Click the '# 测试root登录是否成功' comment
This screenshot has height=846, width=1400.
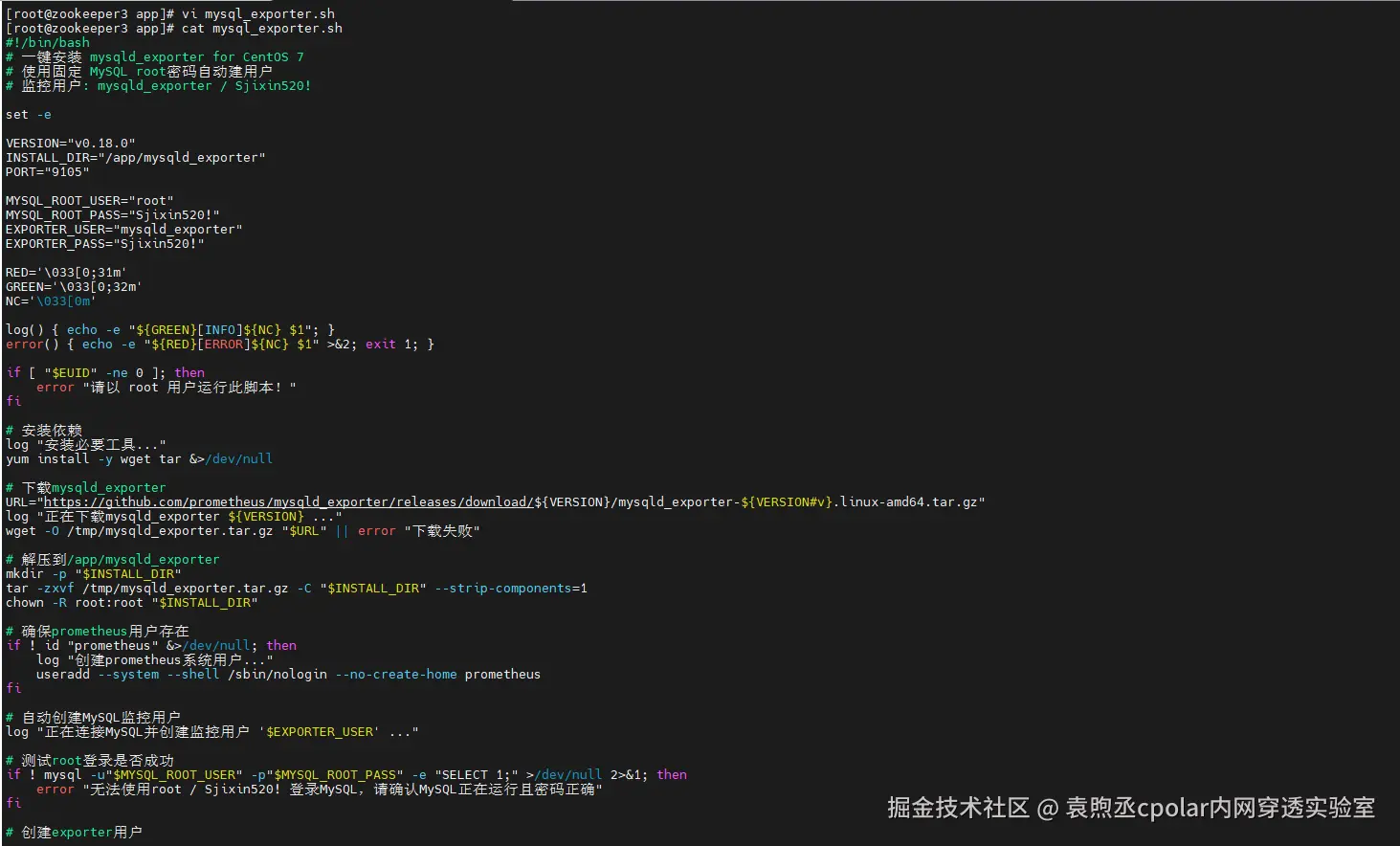90,761
